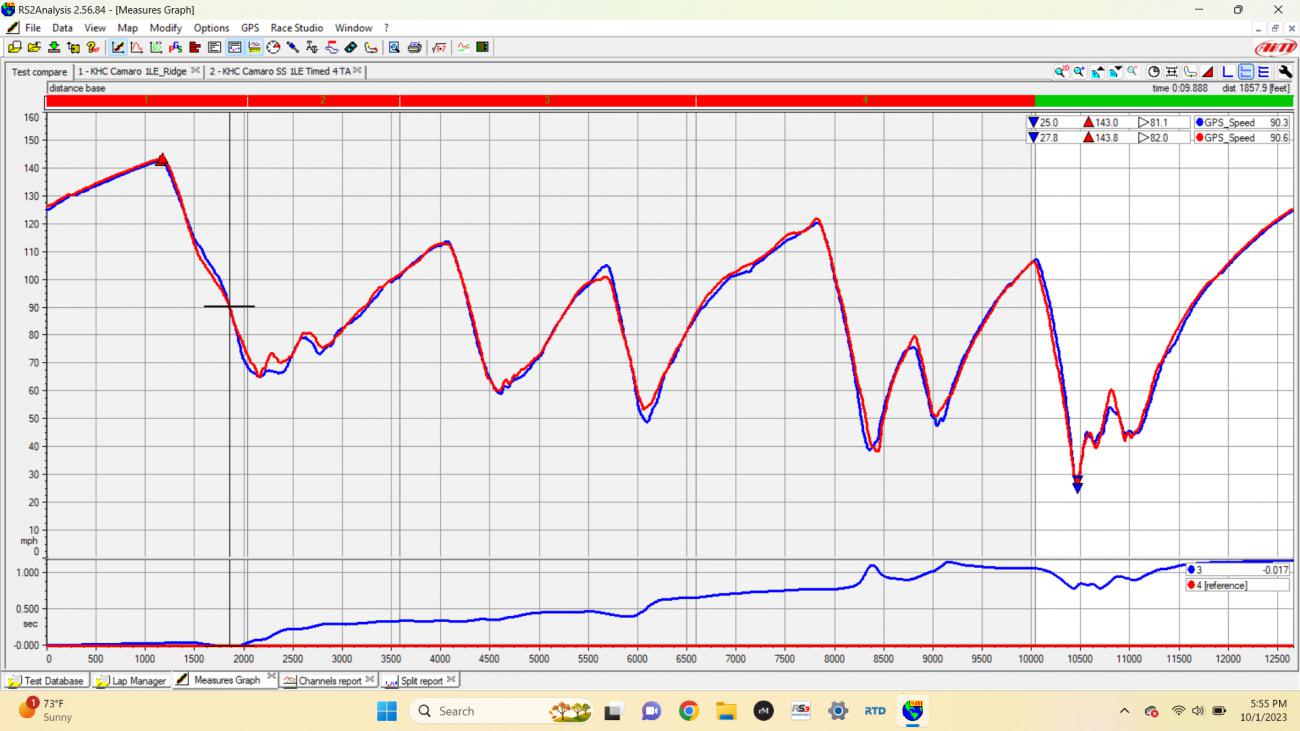
Task: Select the tiled axes layout icon
Action: point(1246,72)
